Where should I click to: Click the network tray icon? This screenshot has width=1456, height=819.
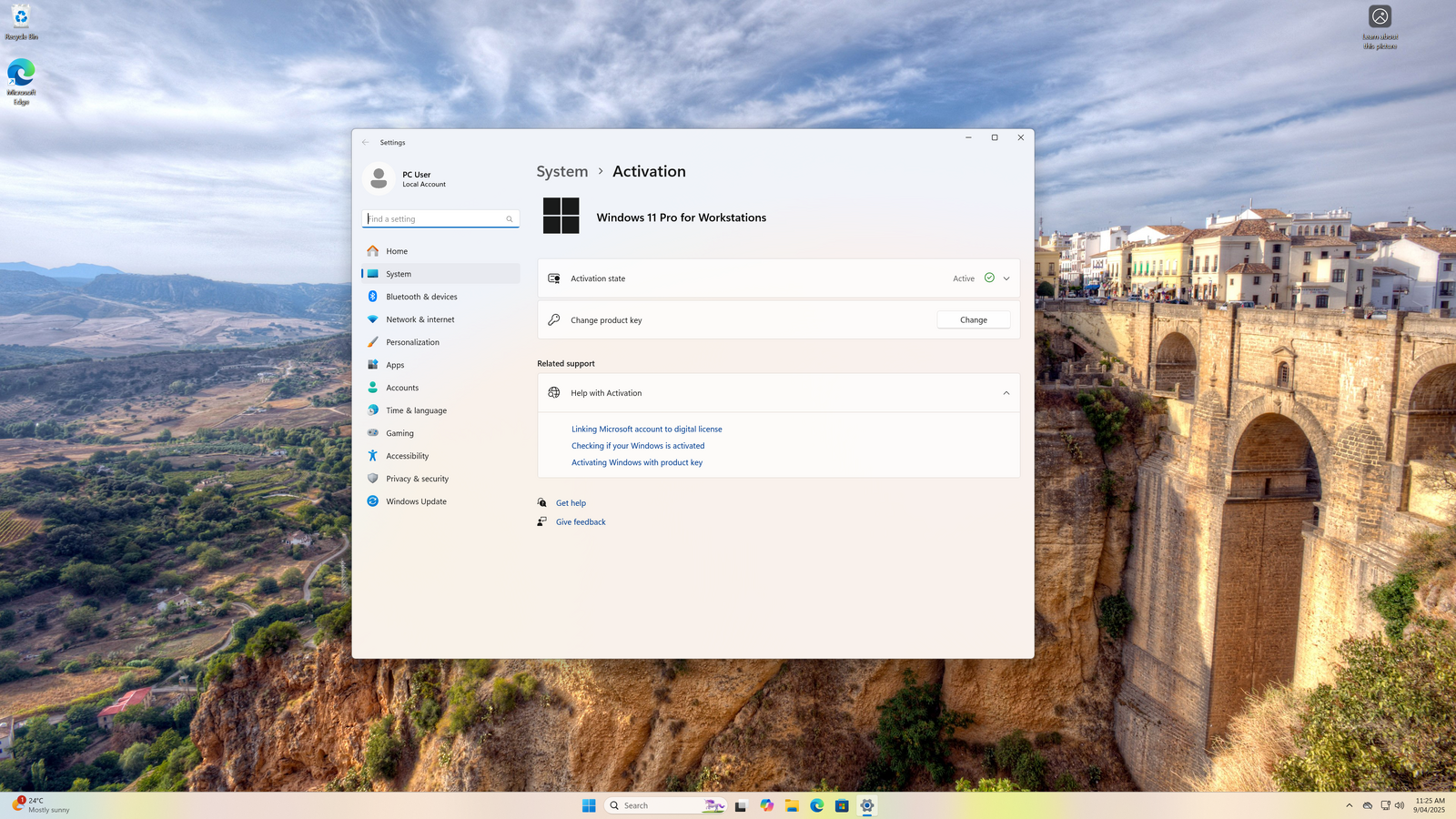[x=1385, y=805]
